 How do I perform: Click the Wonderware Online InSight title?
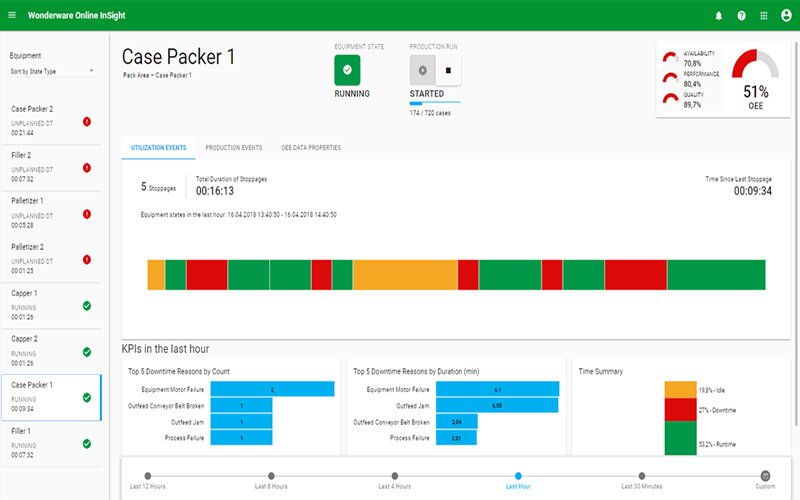[77, 15]
